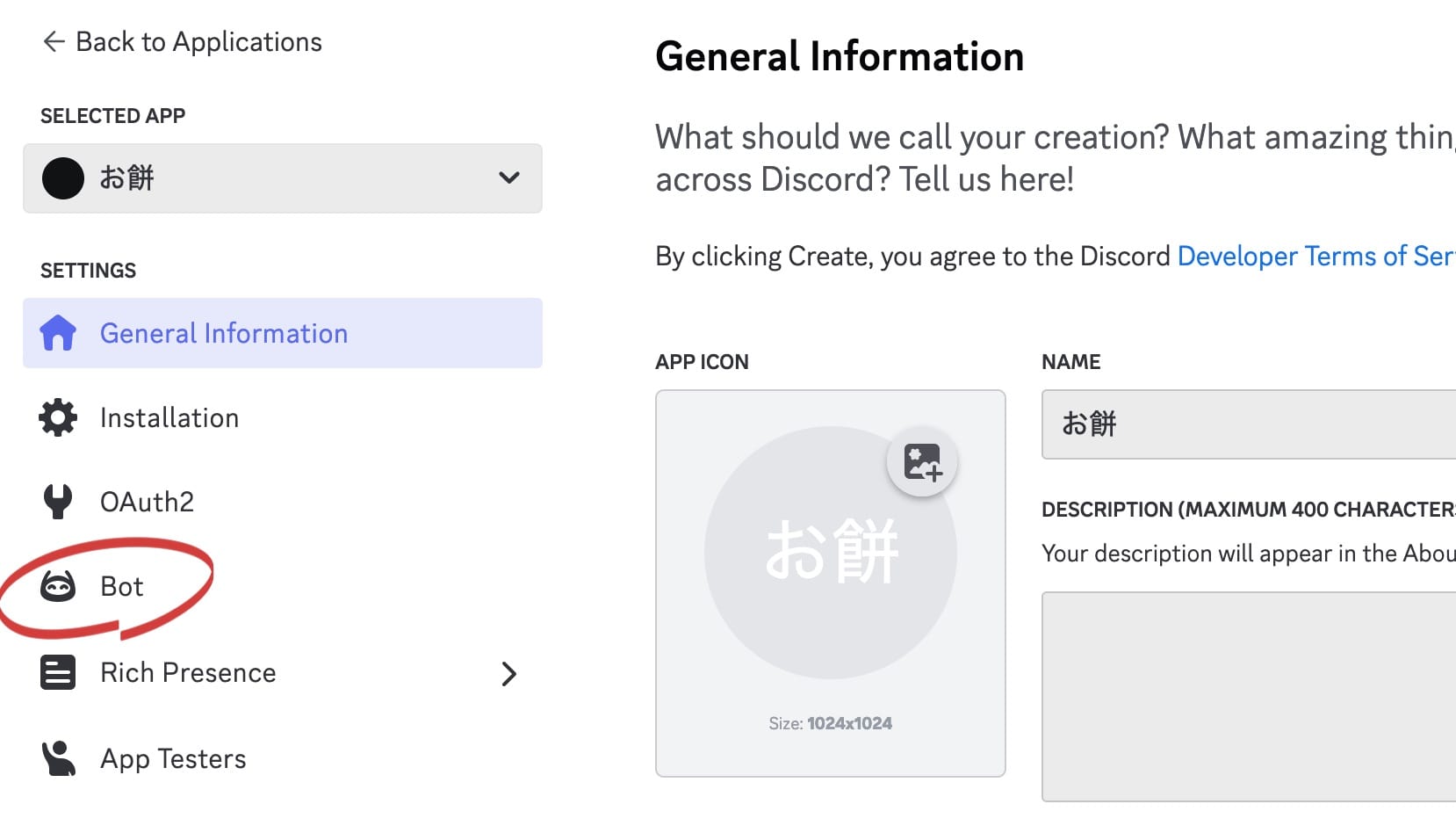Select General Information in settings sidebar
1456x833 pixels.
(x=283, y=333)
